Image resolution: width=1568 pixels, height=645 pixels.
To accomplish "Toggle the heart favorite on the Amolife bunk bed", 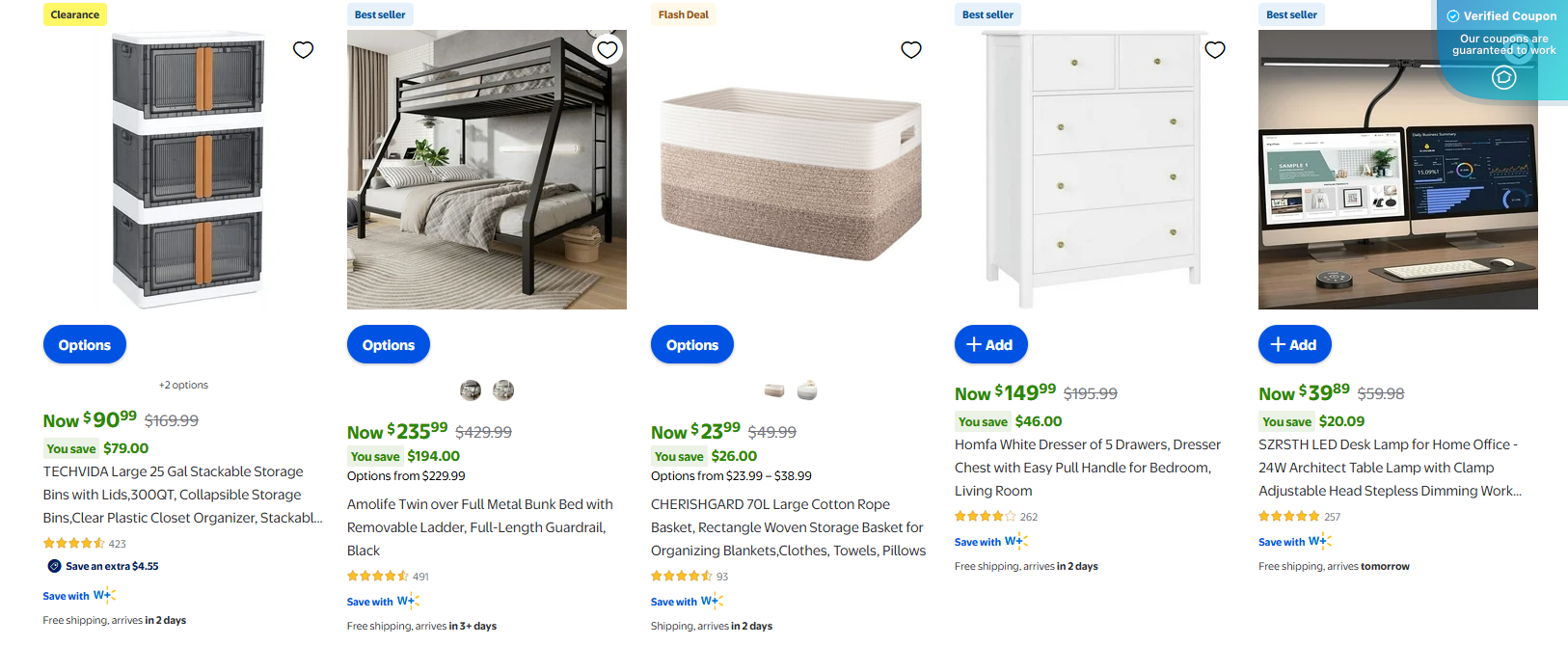I will (x=607, y=48).
